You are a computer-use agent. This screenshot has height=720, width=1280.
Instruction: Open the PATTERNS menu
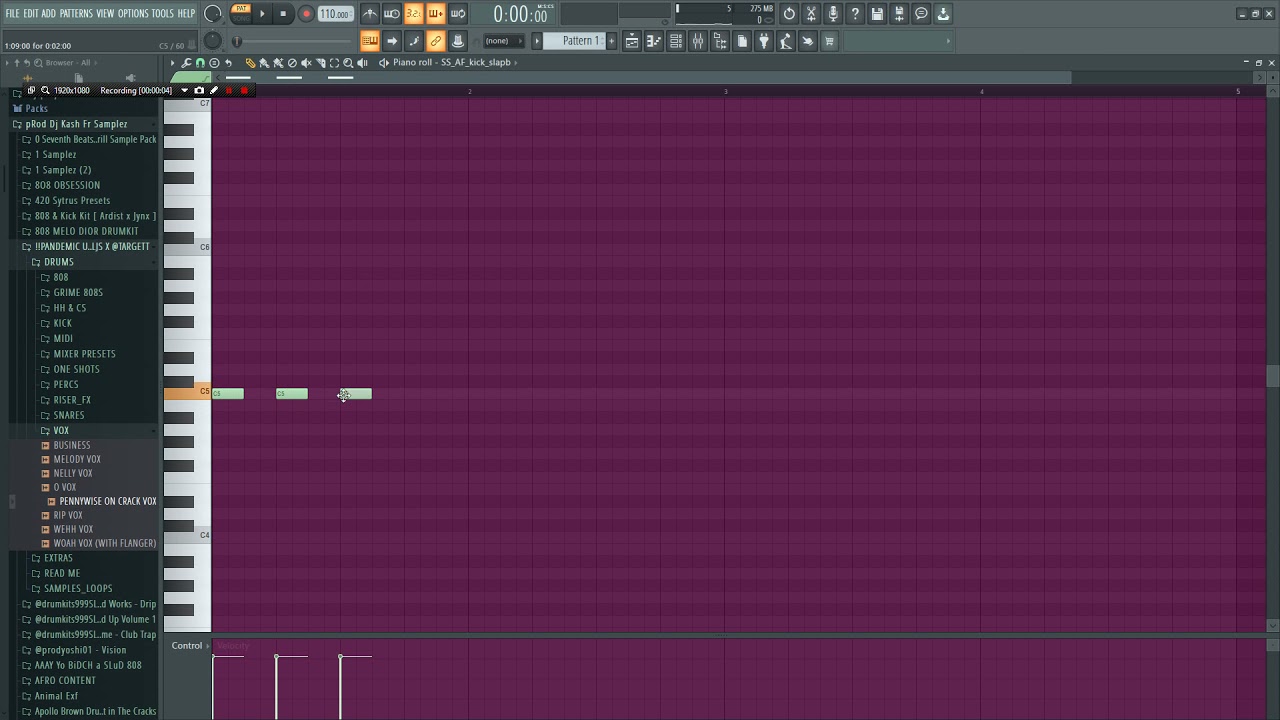76,14
